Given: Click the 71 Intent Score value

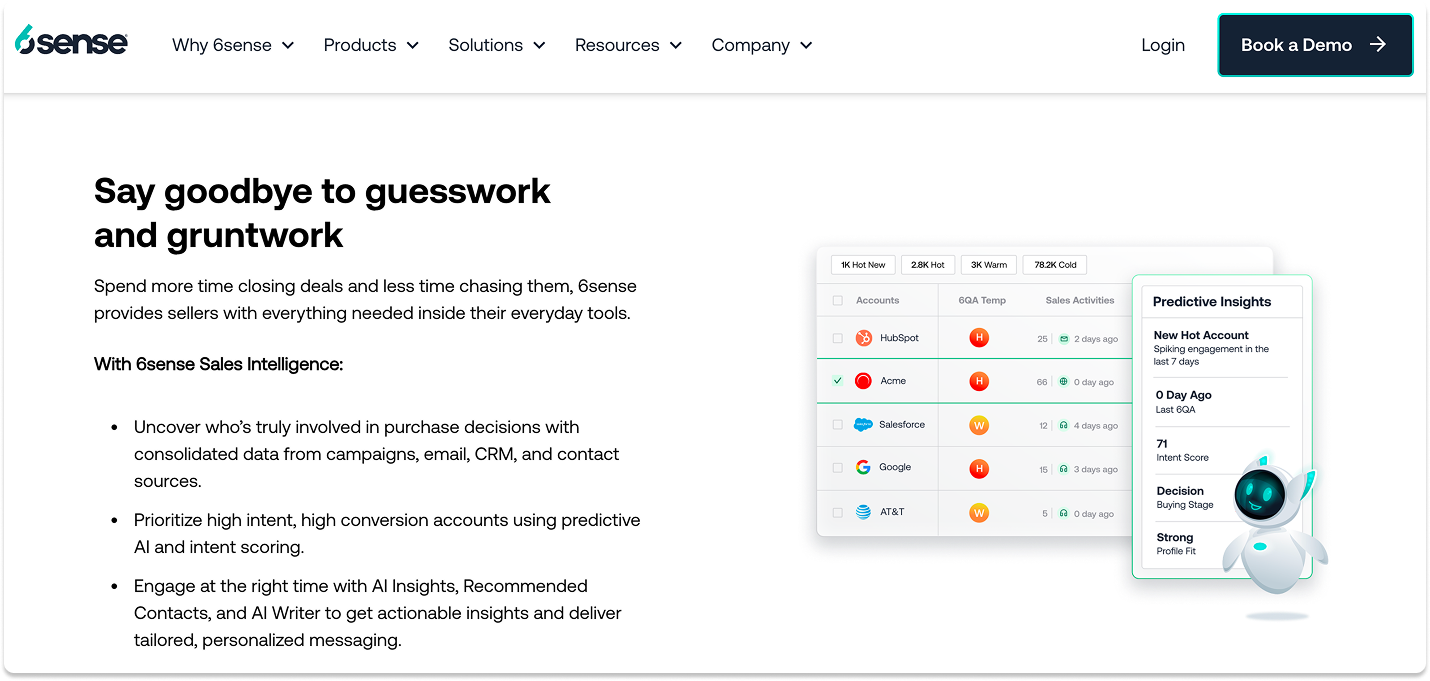Looking at the screenshot, I should click(x=1182, y=450).
